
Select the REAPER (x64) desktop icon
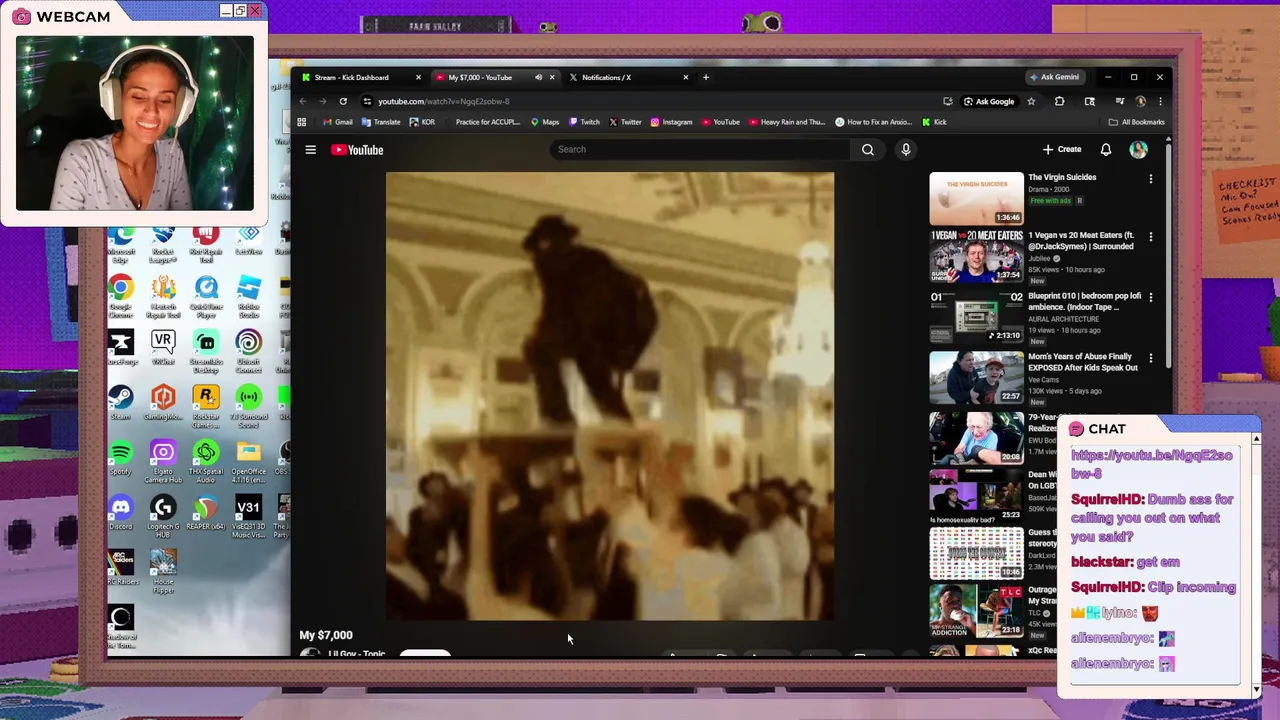tap(206, 513)
